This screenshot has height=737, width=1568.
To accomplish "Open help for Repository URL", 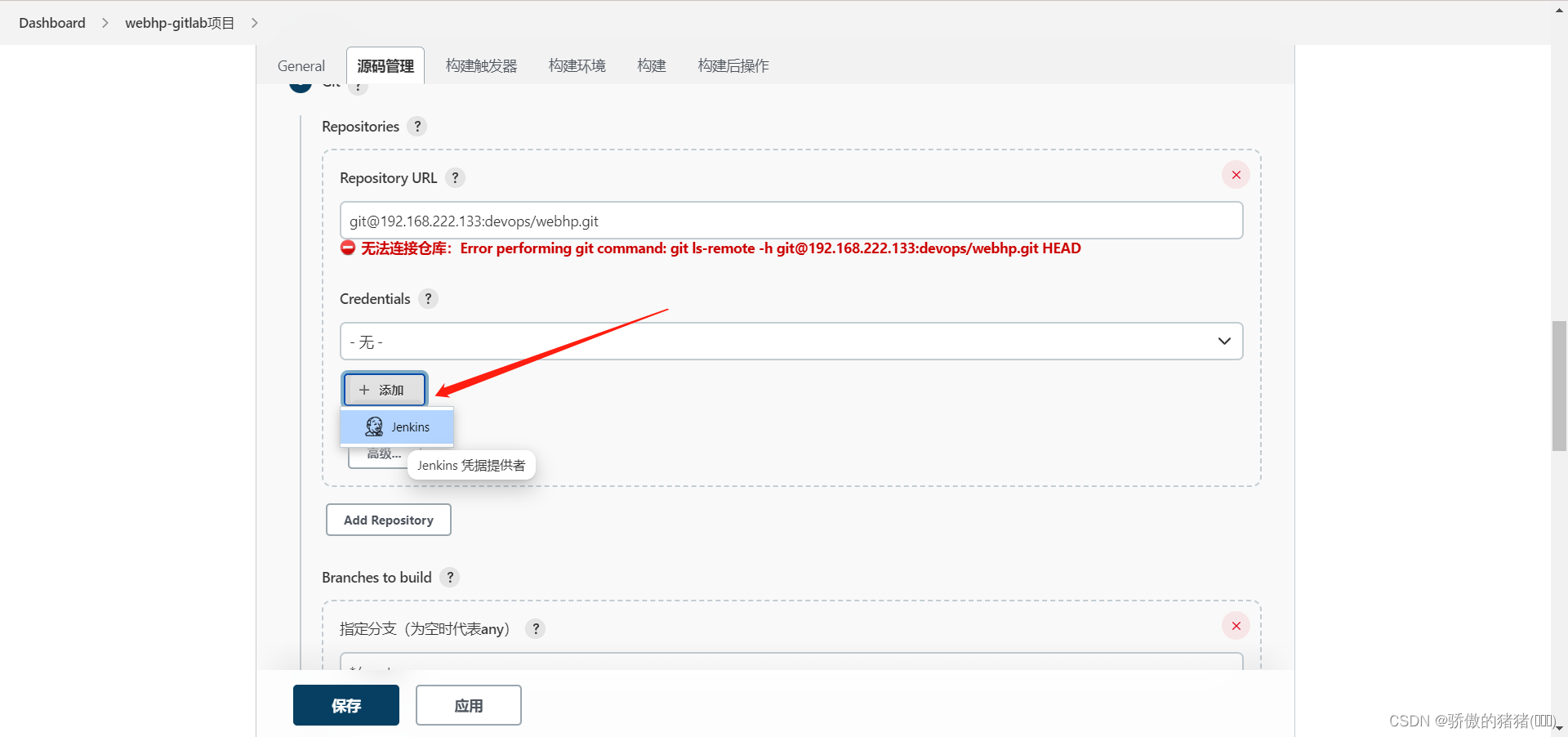I will click(455, 177).
